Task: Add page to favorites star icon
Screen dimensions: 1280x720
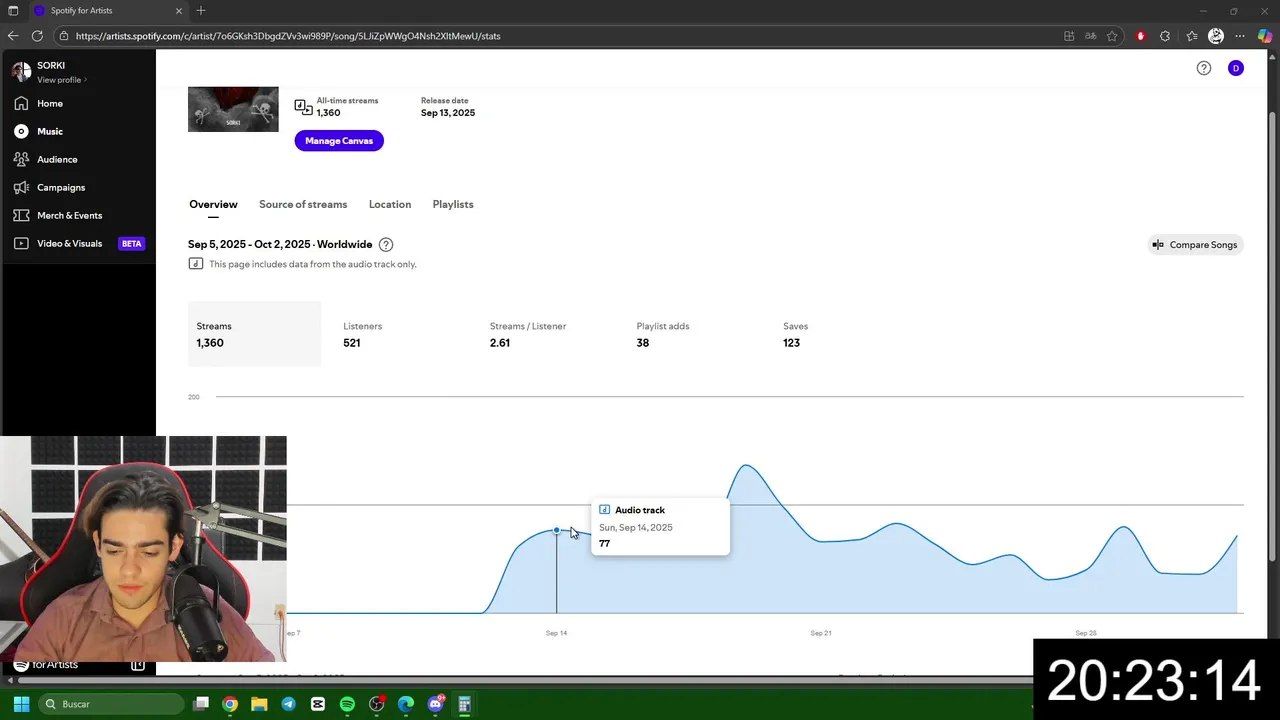Action: (1112, 36)
